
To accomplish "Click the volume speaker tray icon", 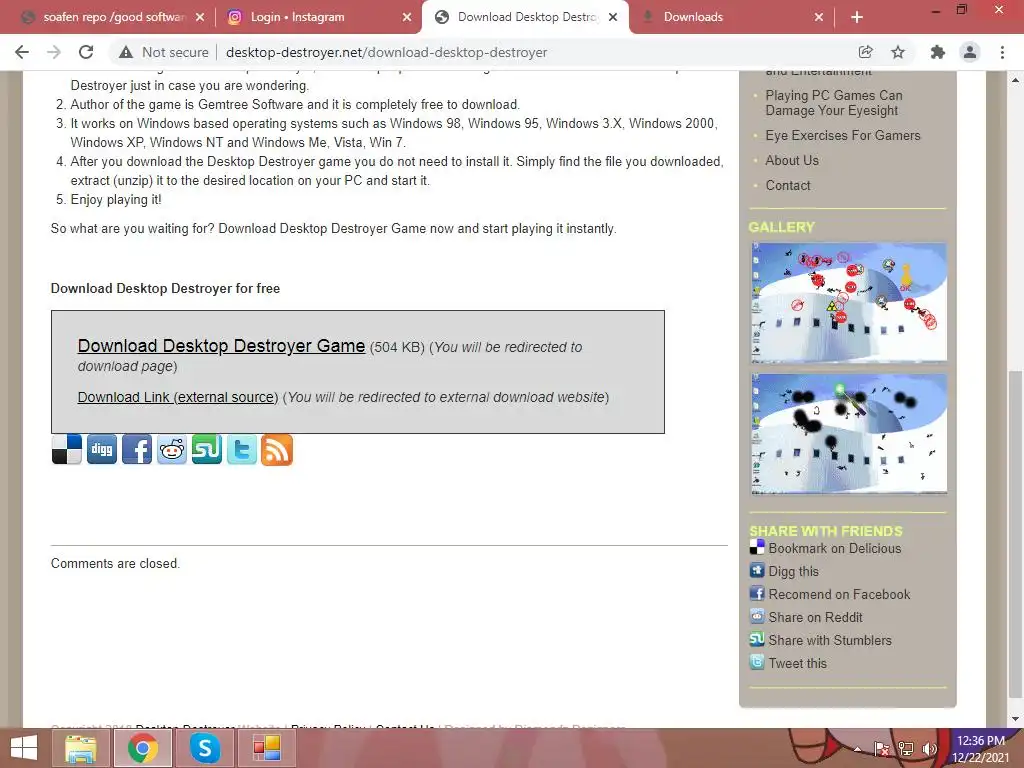I will point(929,749).
